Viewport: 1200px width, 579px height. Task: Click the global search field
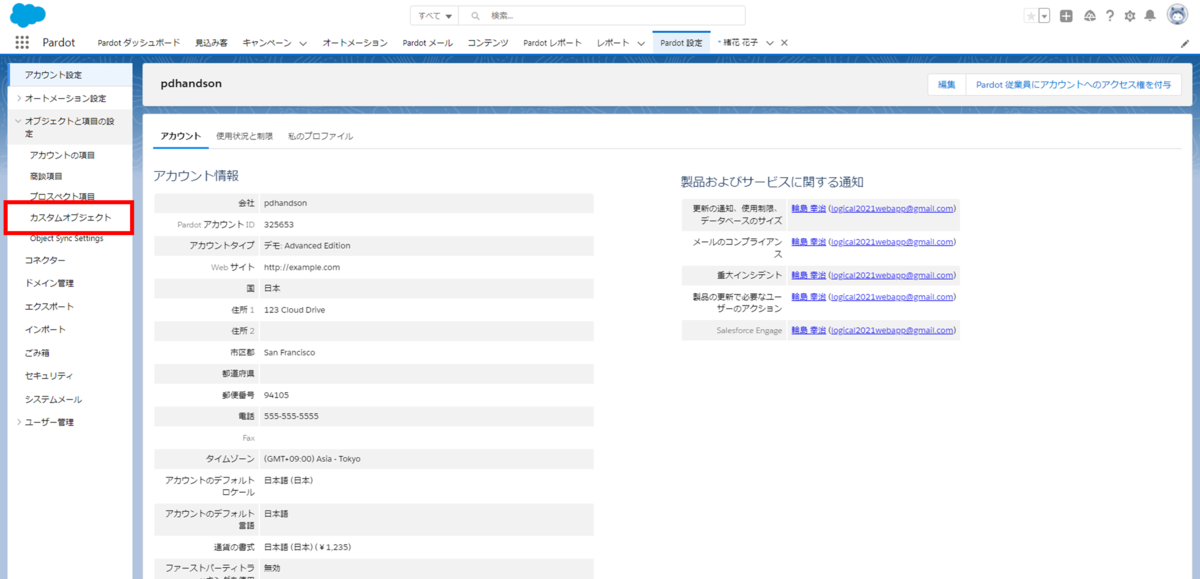[x=601, y=16]
